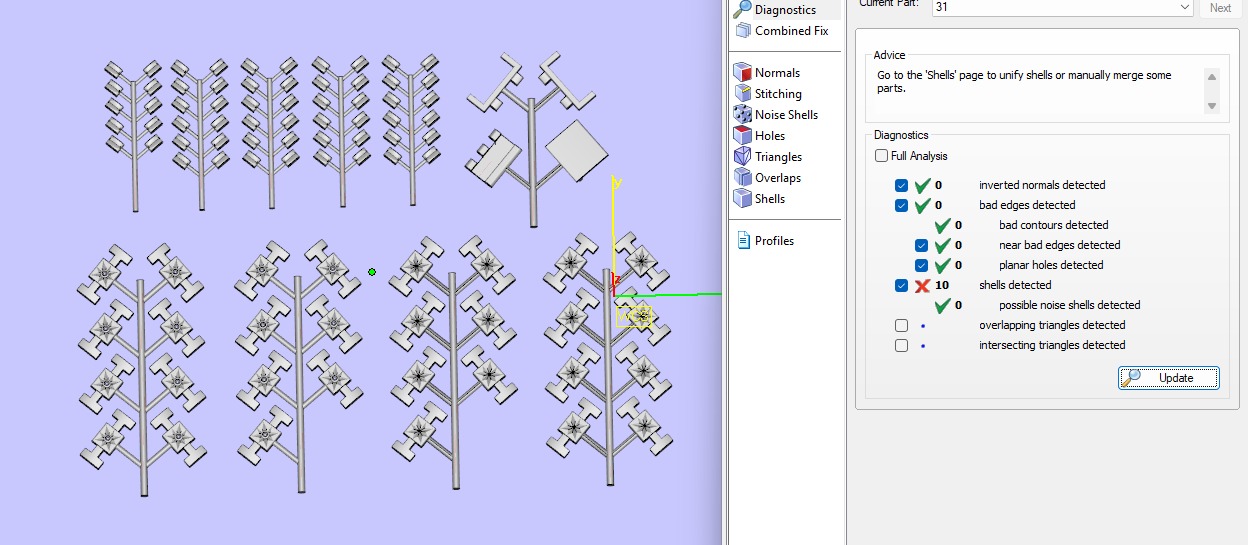Select the Stitching cube icon
1248x545 pixels.
743,93
